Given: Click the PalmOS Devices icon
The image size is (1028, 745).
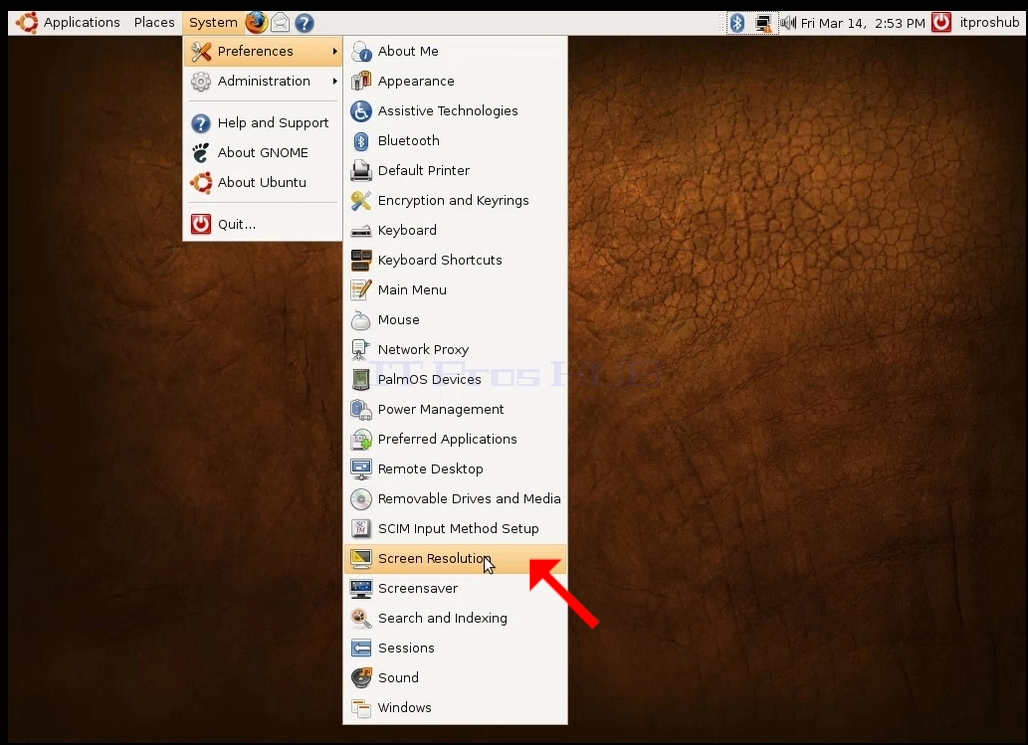Looking at the screenshot, I should (361, 380).
